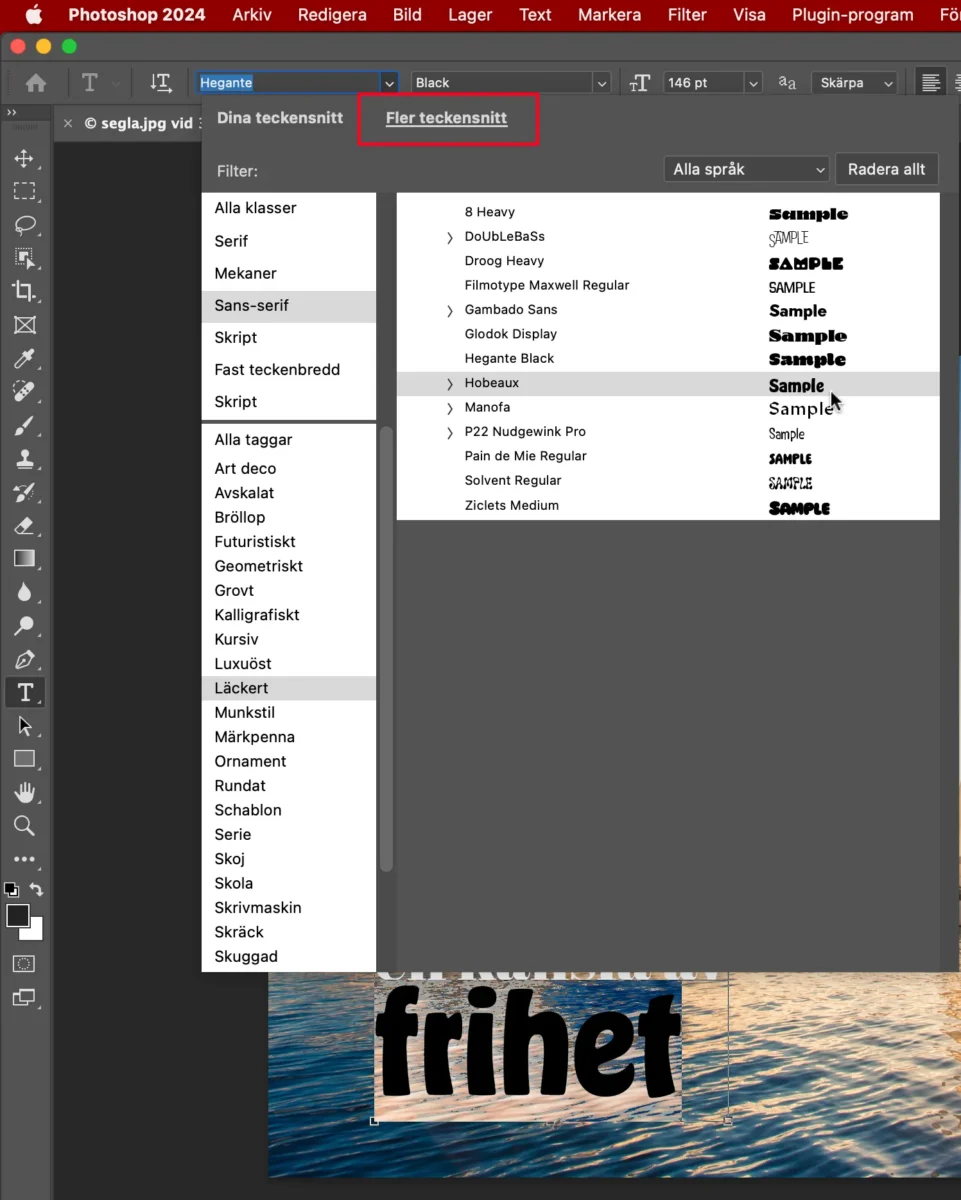
Task: Select the Blur tool
Action: (24, 592)
